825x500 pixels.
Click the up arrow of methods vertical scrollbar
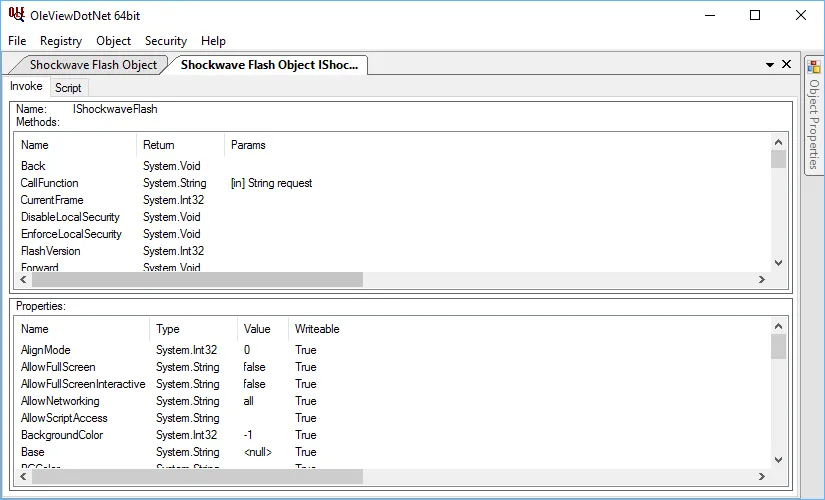(x=779, y=142)
